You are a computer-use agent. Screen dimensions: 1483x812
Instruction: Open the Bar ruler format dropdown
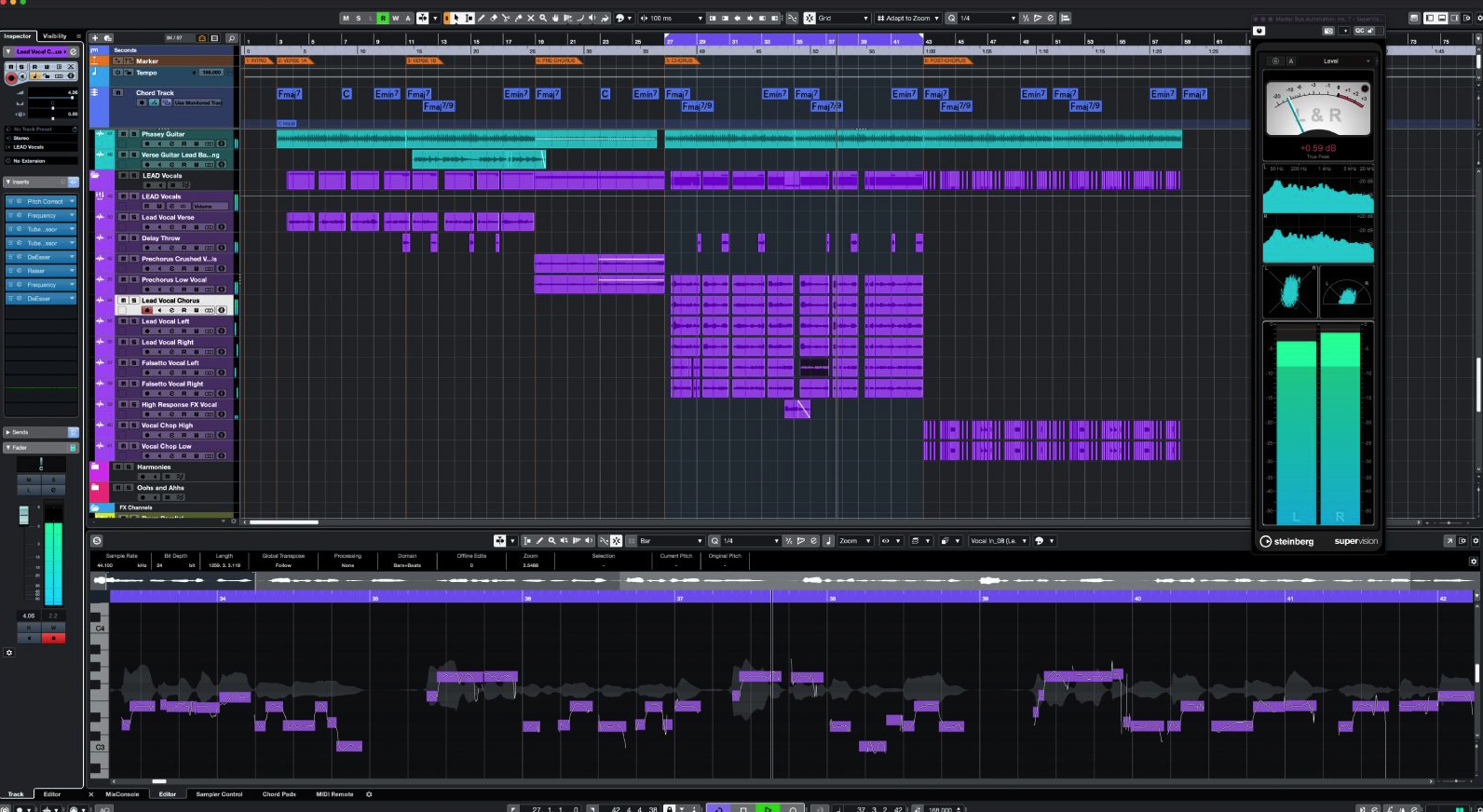(x=671, y=541)
